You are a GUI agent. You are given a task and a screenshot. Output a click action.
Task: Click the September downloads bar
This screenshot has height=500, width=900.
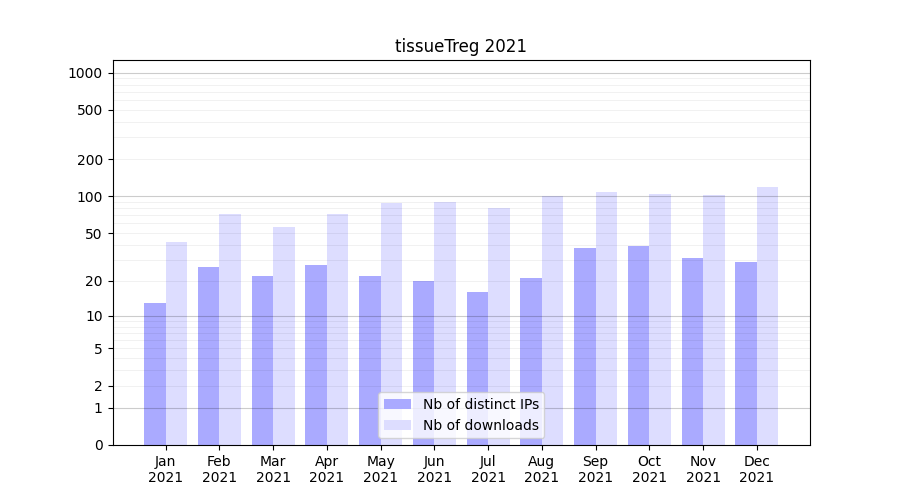coord(606,318)
